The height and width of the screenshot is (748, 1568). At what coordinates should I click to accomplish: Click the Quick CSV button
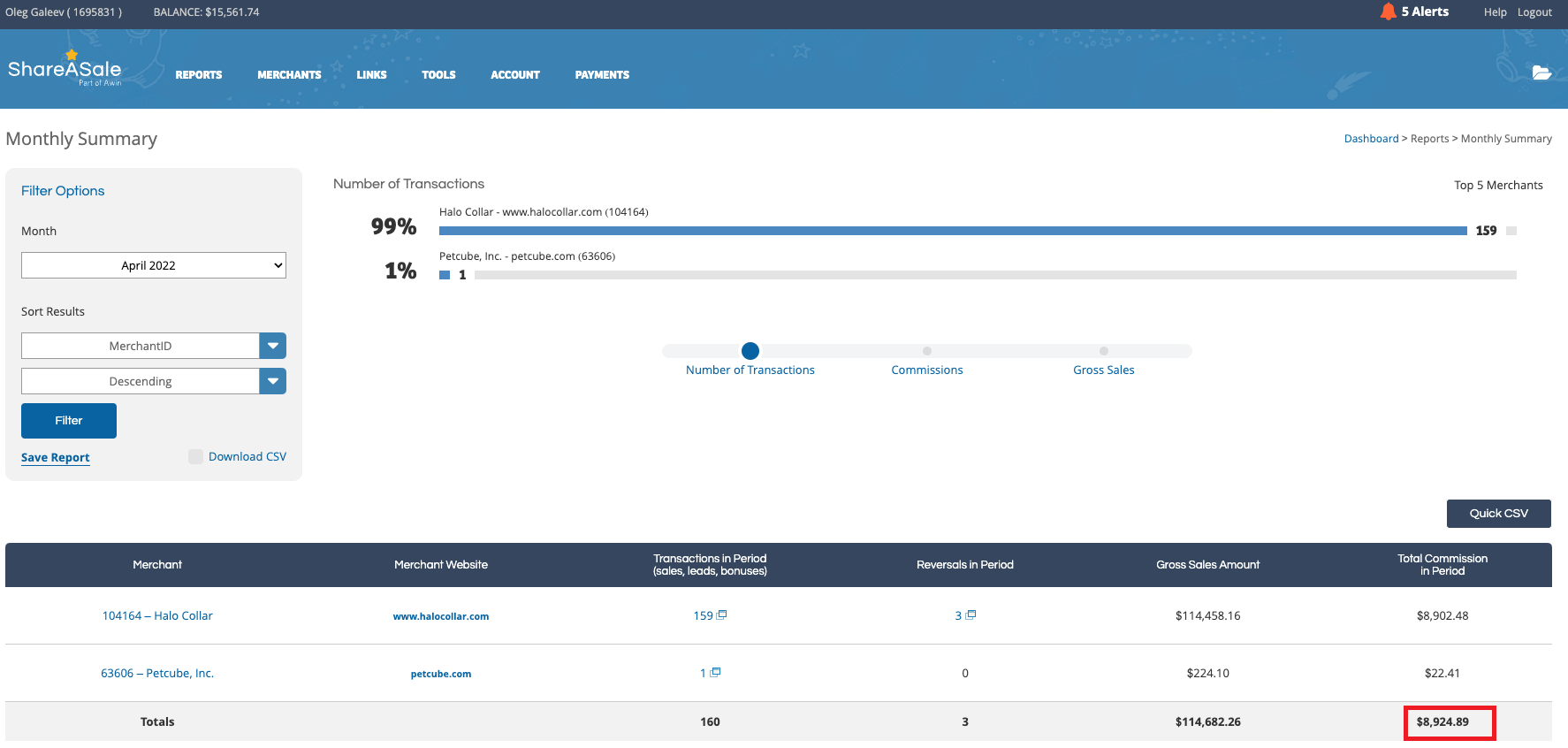(1498, 514)
